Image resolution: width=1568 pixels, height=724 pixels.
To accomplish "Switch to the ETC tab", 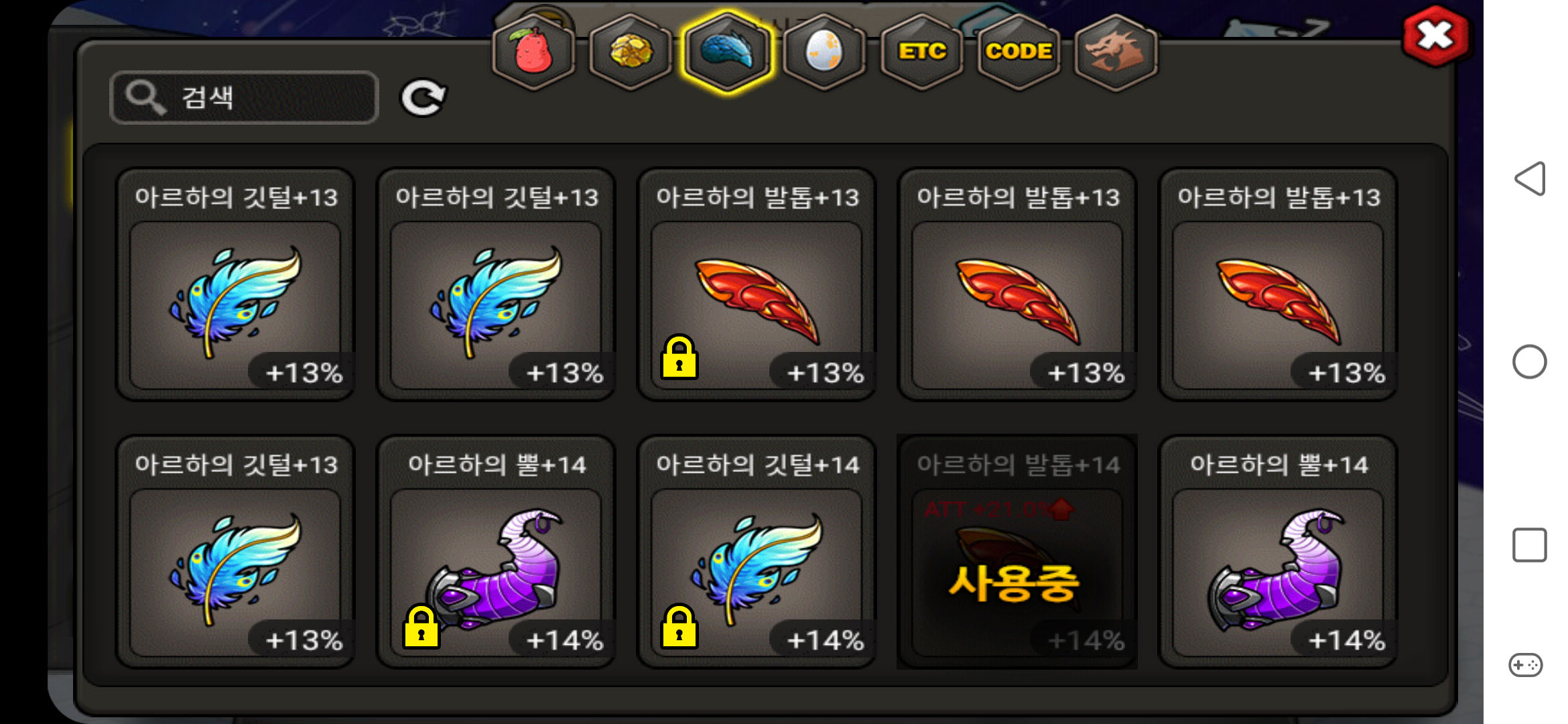I will coord(922,52).
